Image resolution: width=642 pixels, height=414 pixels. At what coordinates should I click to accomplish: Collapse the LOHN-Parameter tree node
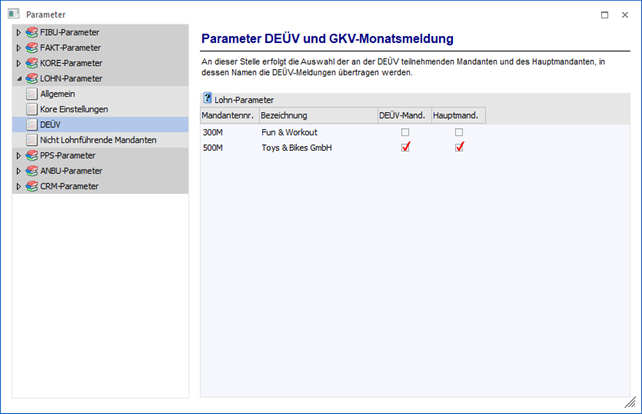(18, 78)
